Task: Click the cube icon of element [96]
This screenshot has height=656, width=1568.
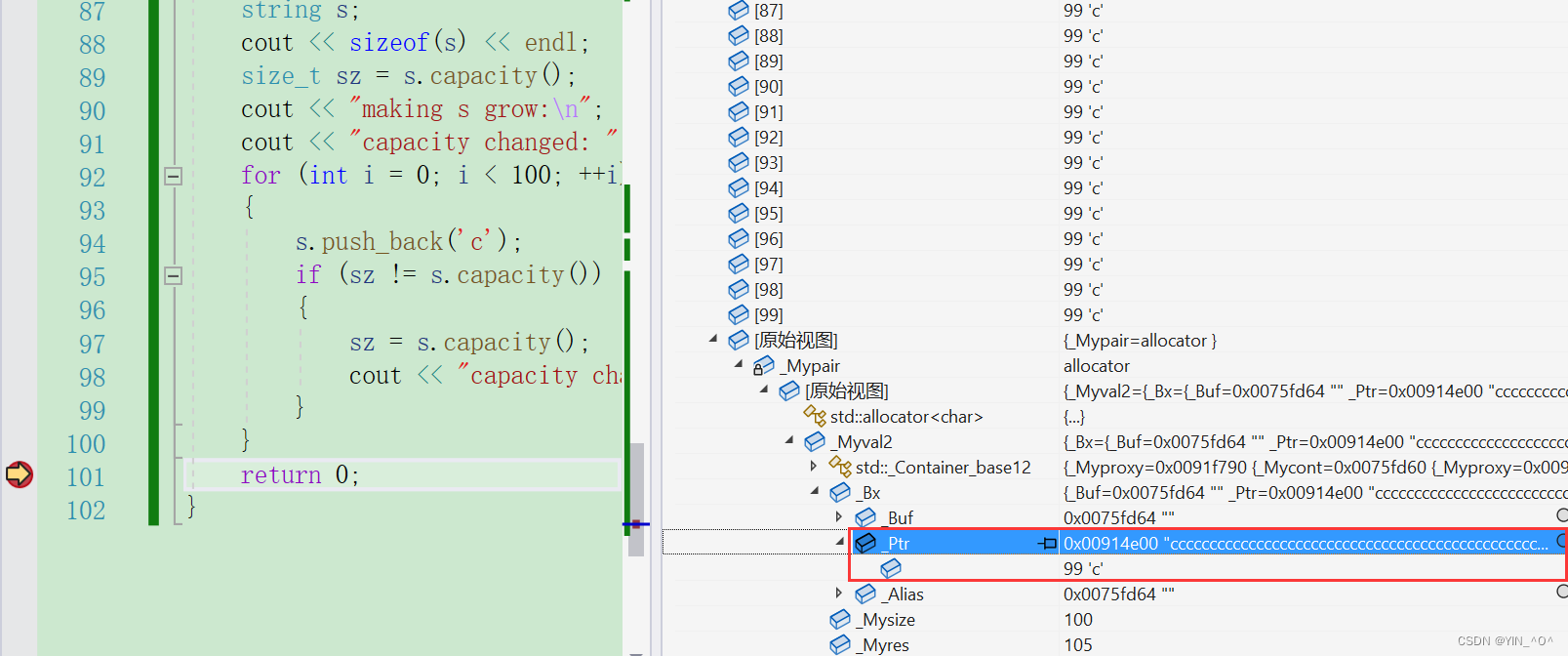Action: pos(739,238)
